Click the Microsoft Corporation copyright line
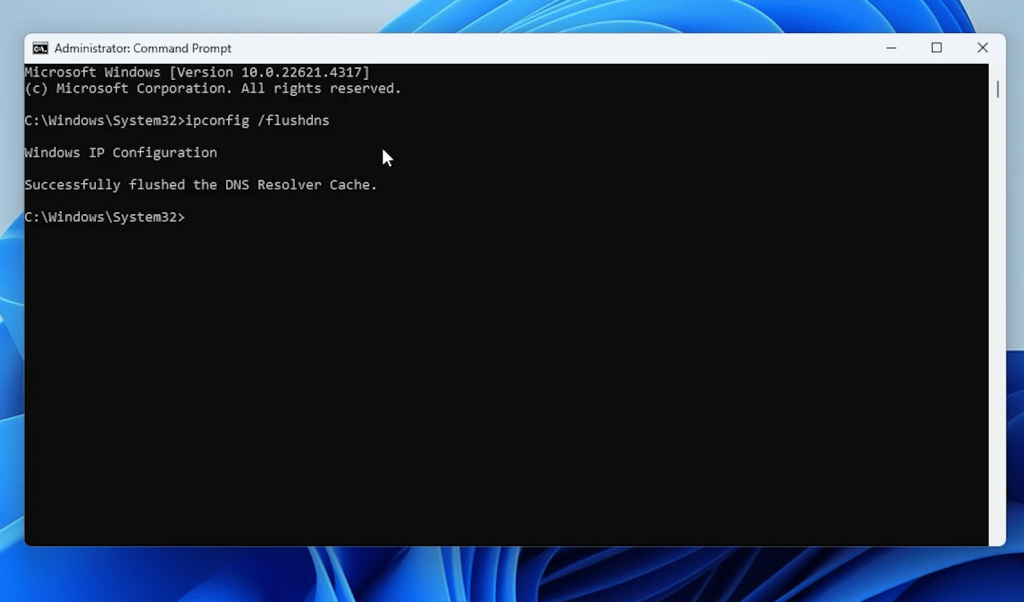Screen dimensions: 1024x602 pos(212,89)
